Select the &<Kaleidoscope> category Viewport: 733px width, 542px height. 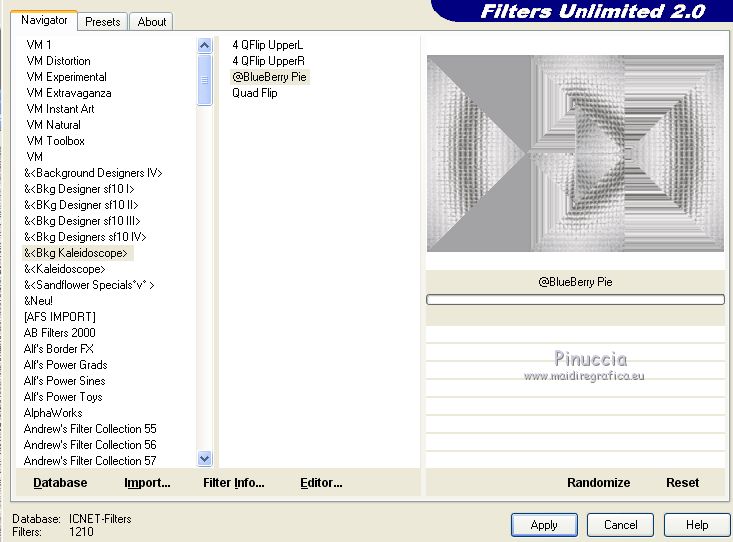[65, 269]
